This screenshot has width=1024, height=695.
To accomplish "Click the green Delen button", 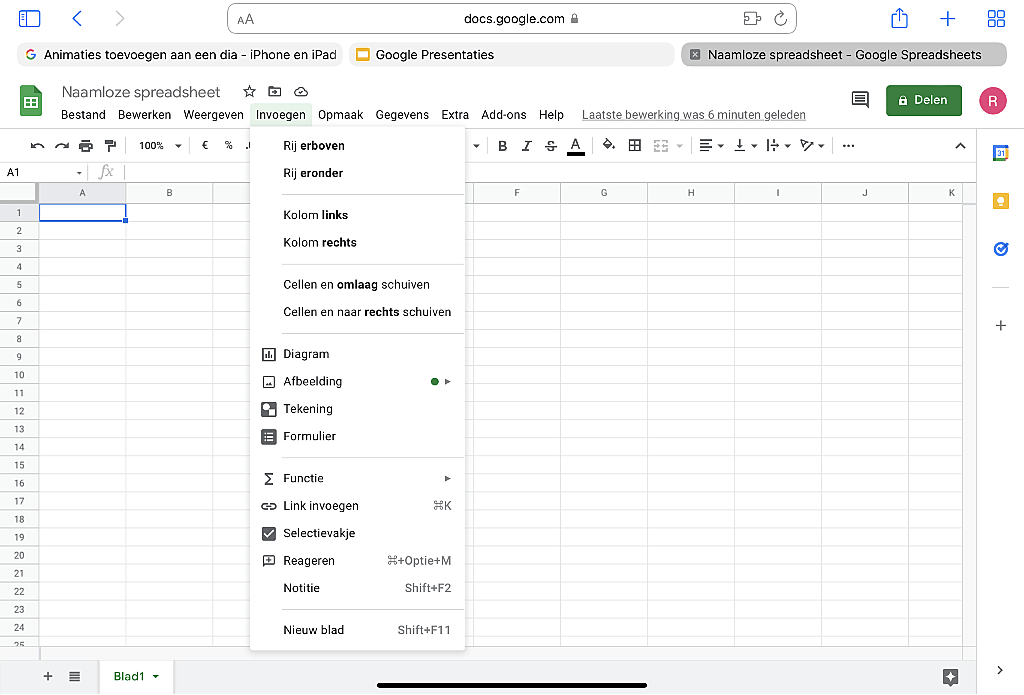I will pos(923,100).
